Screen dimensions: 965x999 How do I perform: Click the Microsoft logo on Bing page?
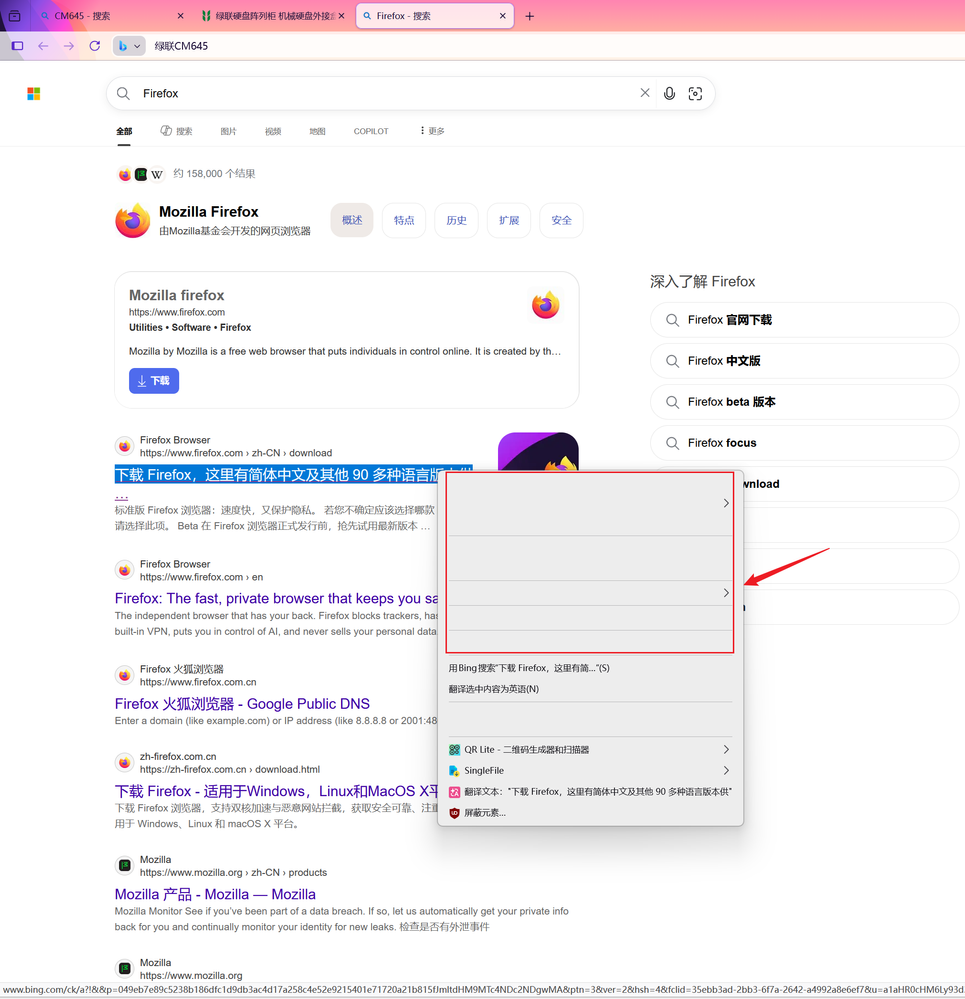click(34, 94)
